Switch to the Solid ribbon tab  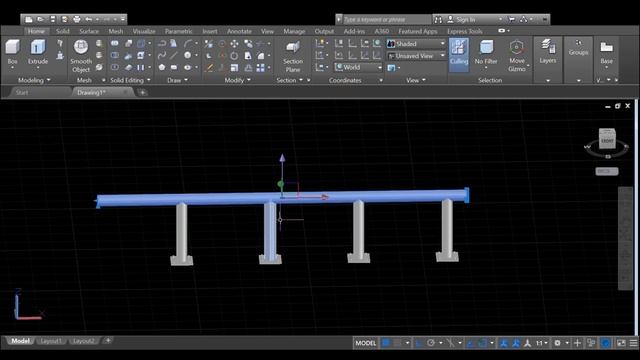(x=62, y=31)
